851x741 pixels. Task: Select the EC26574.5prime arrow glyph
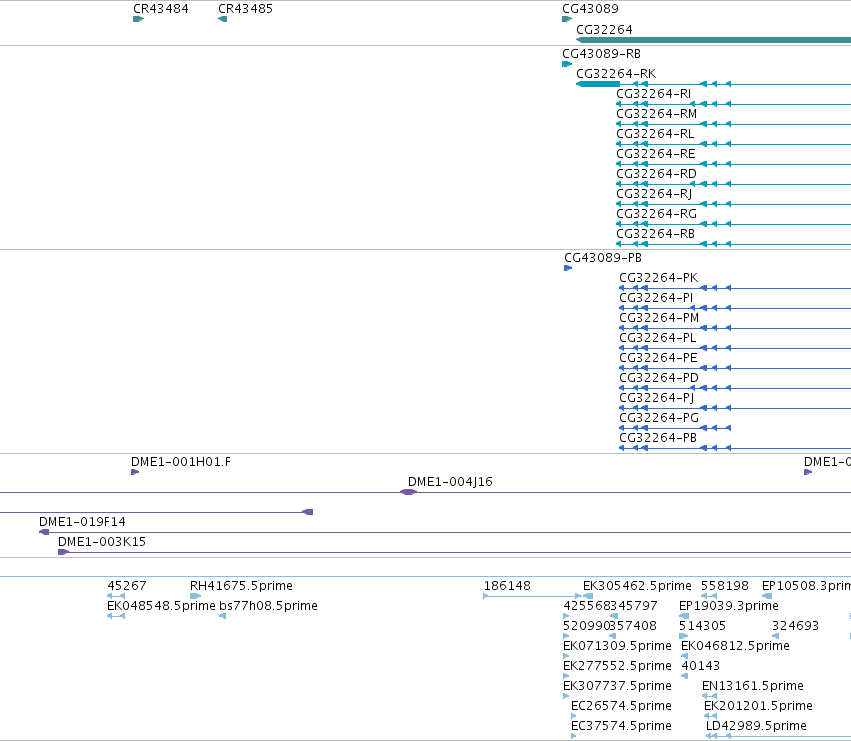pyautogui.click(x=574, y=716)
